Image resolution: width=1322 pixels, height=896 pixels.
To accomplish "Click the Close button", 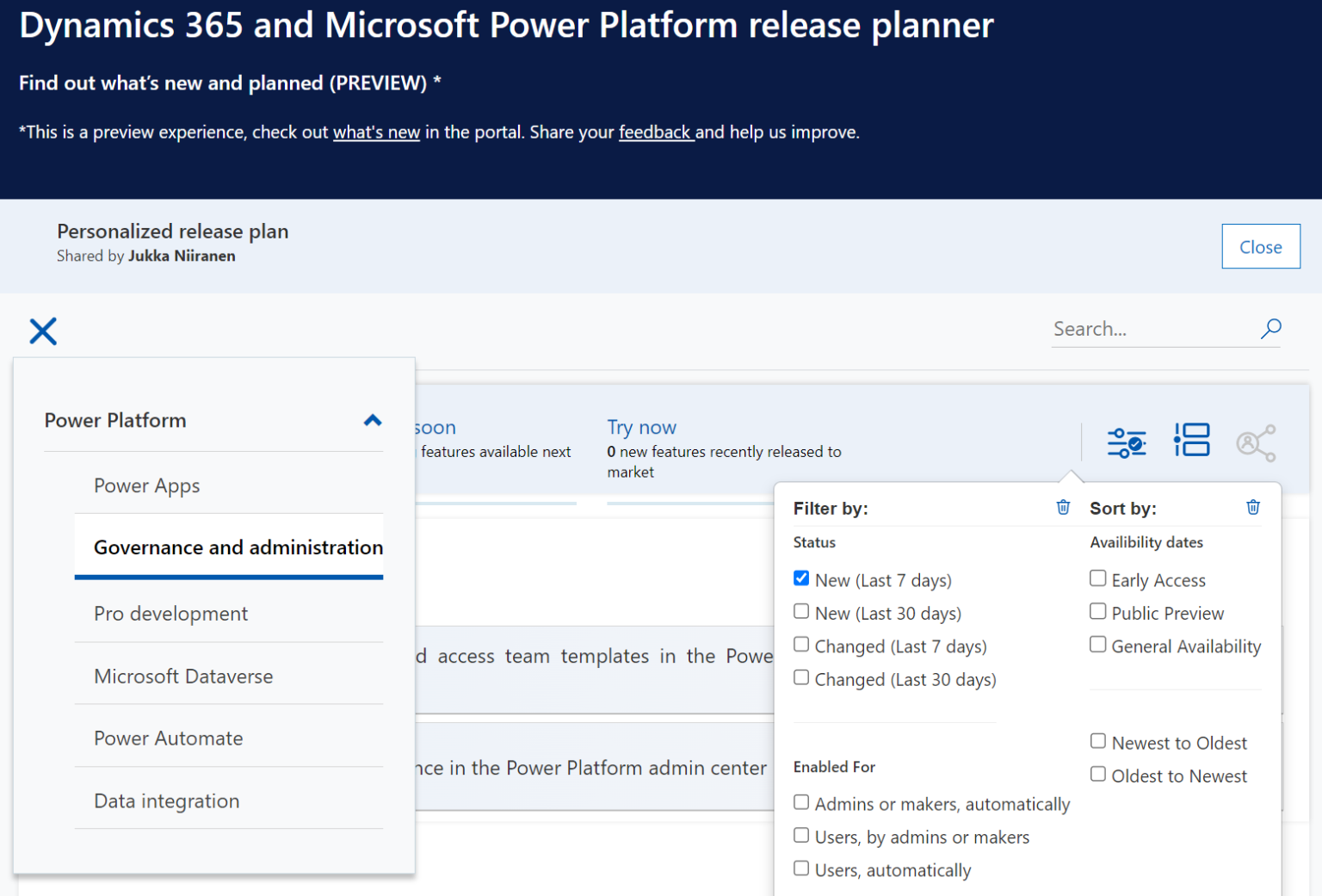I will click(1261, 246).
